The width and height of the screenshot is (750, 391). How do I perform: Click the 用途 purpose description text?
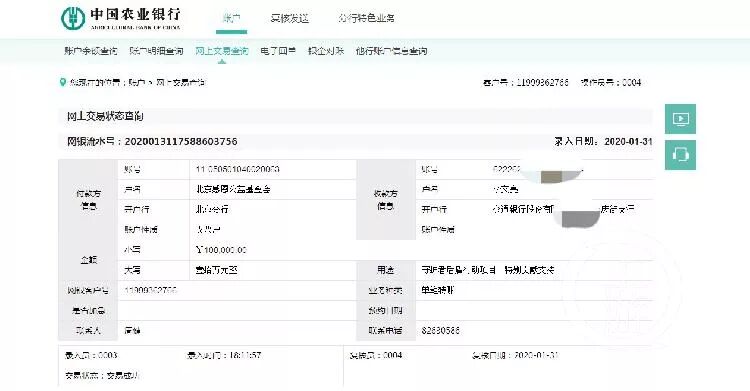pos(487,270)
